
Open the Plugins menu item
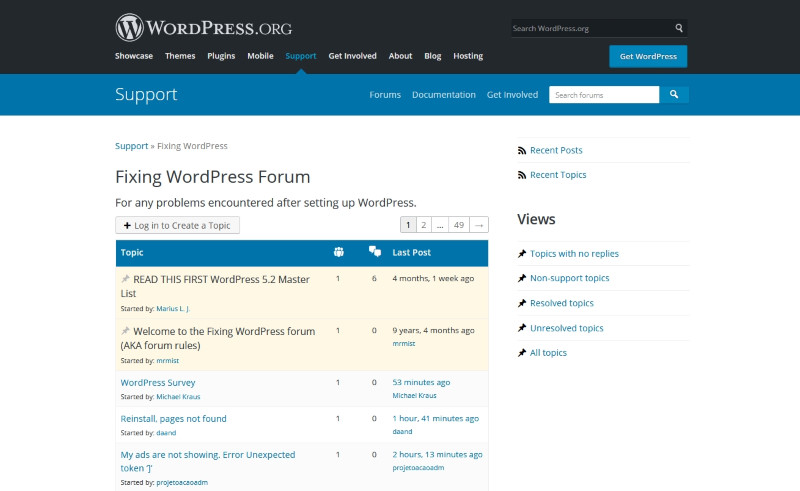[x=221, y=56]
